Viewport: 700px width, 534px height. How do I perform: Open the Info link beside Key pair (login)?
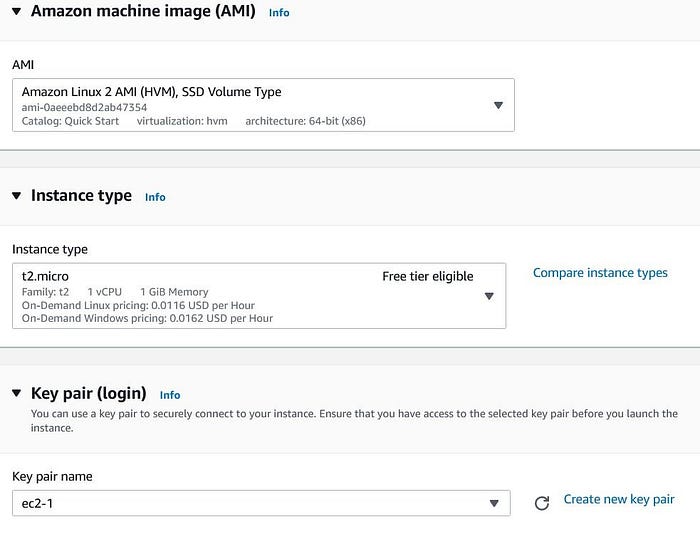170,395
